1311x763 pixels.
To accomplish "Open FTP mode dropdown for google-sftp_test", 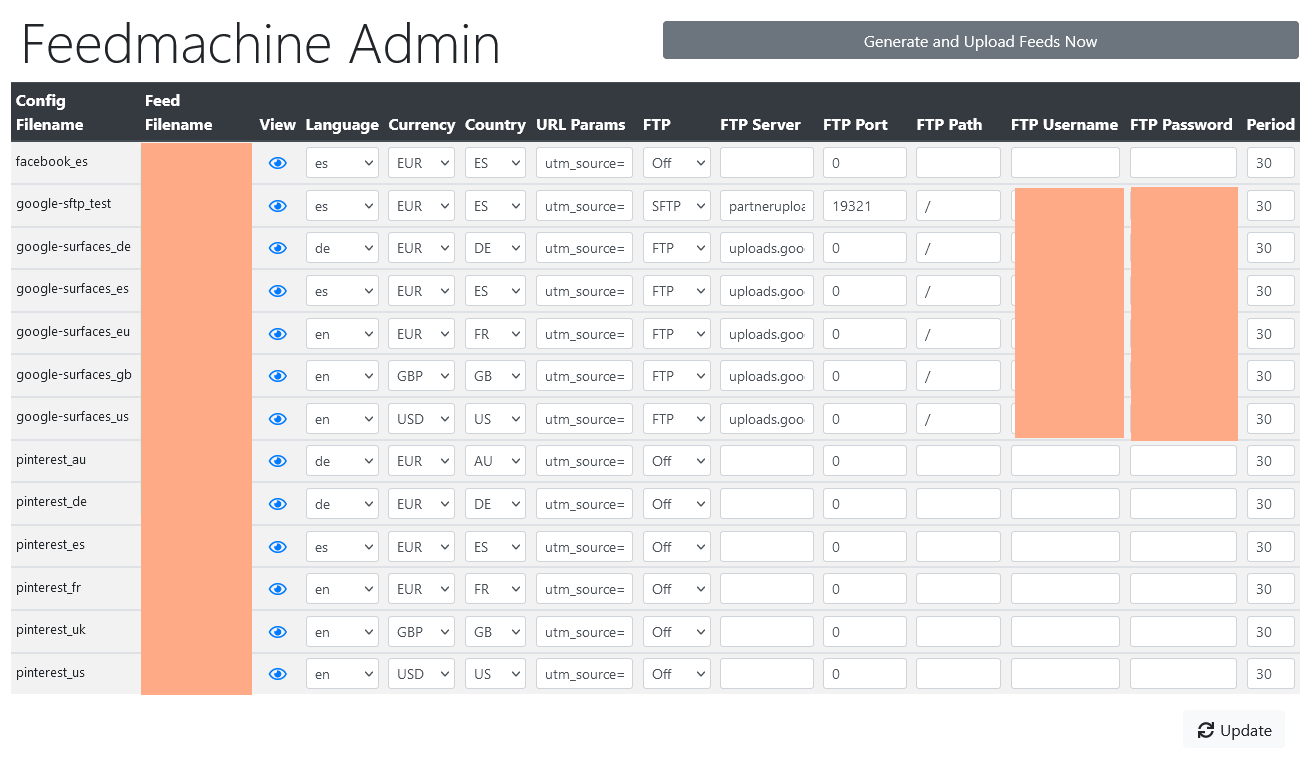I will coord(676,206).
